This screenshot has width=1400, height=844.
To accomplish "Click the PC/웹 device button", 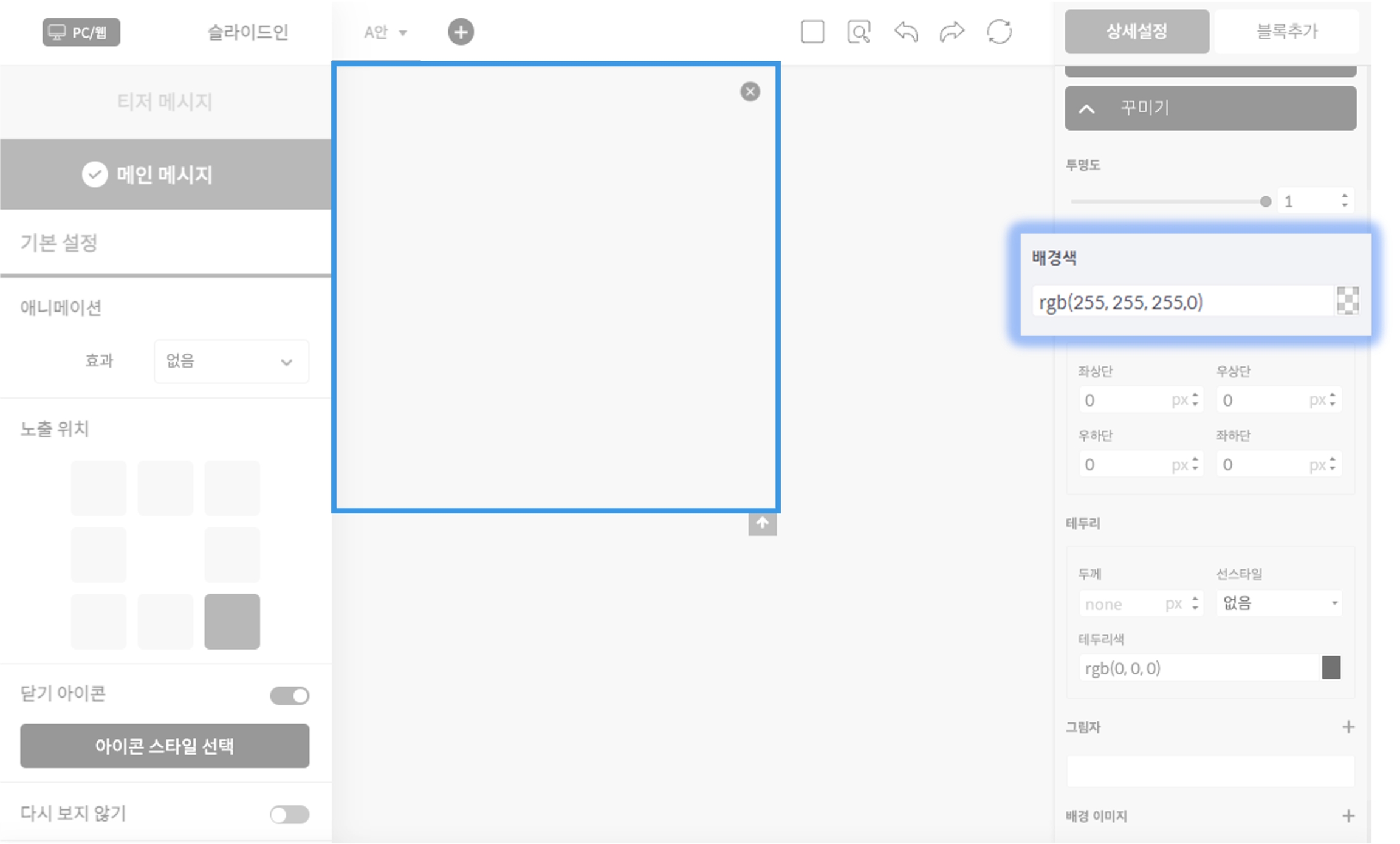I will tap(81, 32).
